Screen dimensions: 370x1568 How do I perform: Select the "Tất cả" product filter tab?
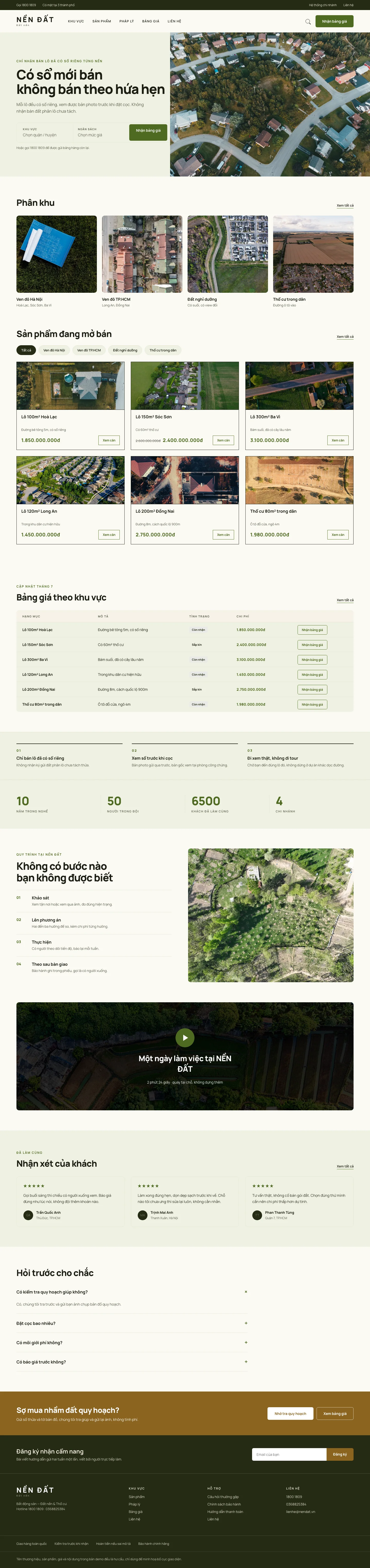point(26,350)
